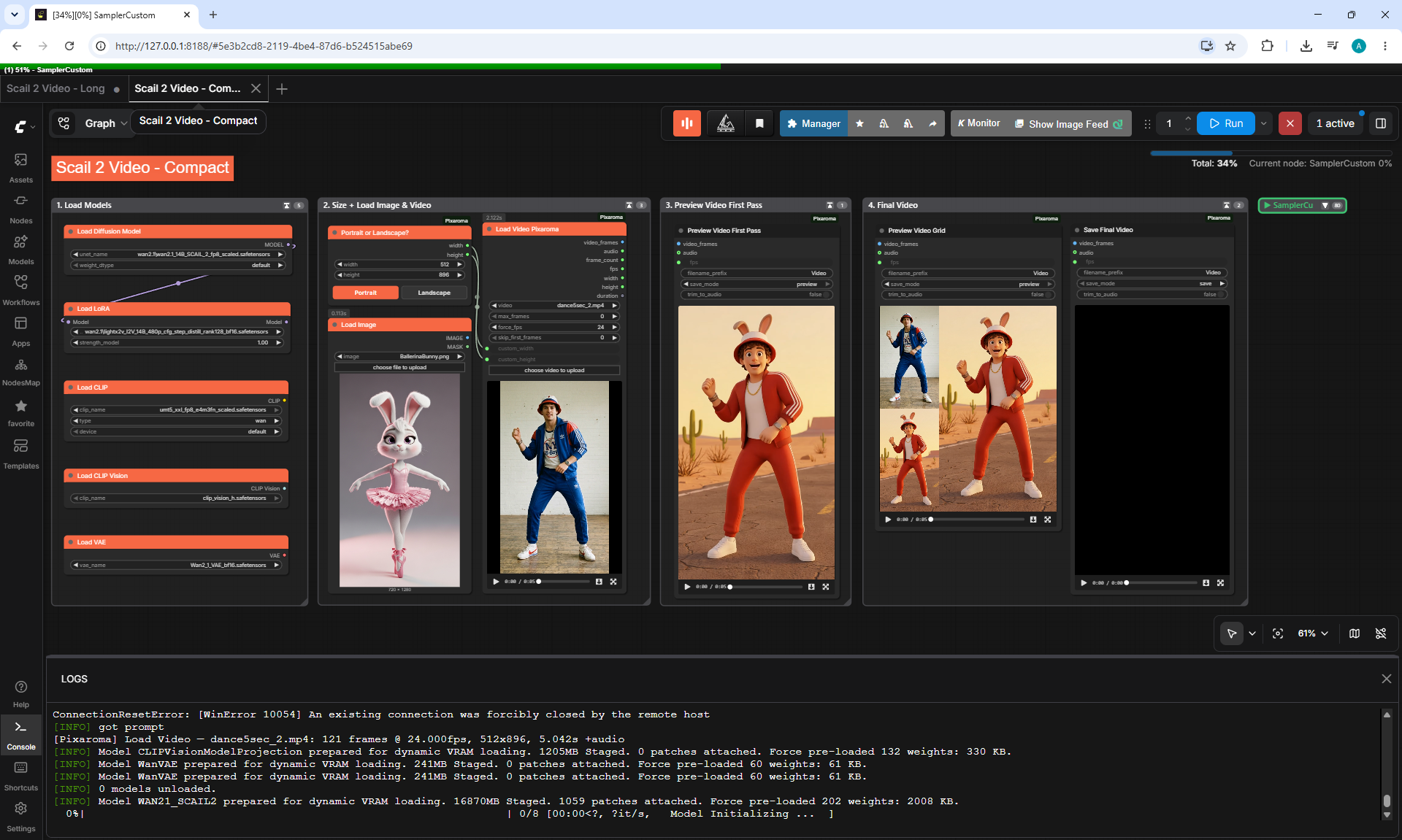Open keyboard Shortcuts panel
This screenshot has height=840, width=1402.
click(21, 776)
